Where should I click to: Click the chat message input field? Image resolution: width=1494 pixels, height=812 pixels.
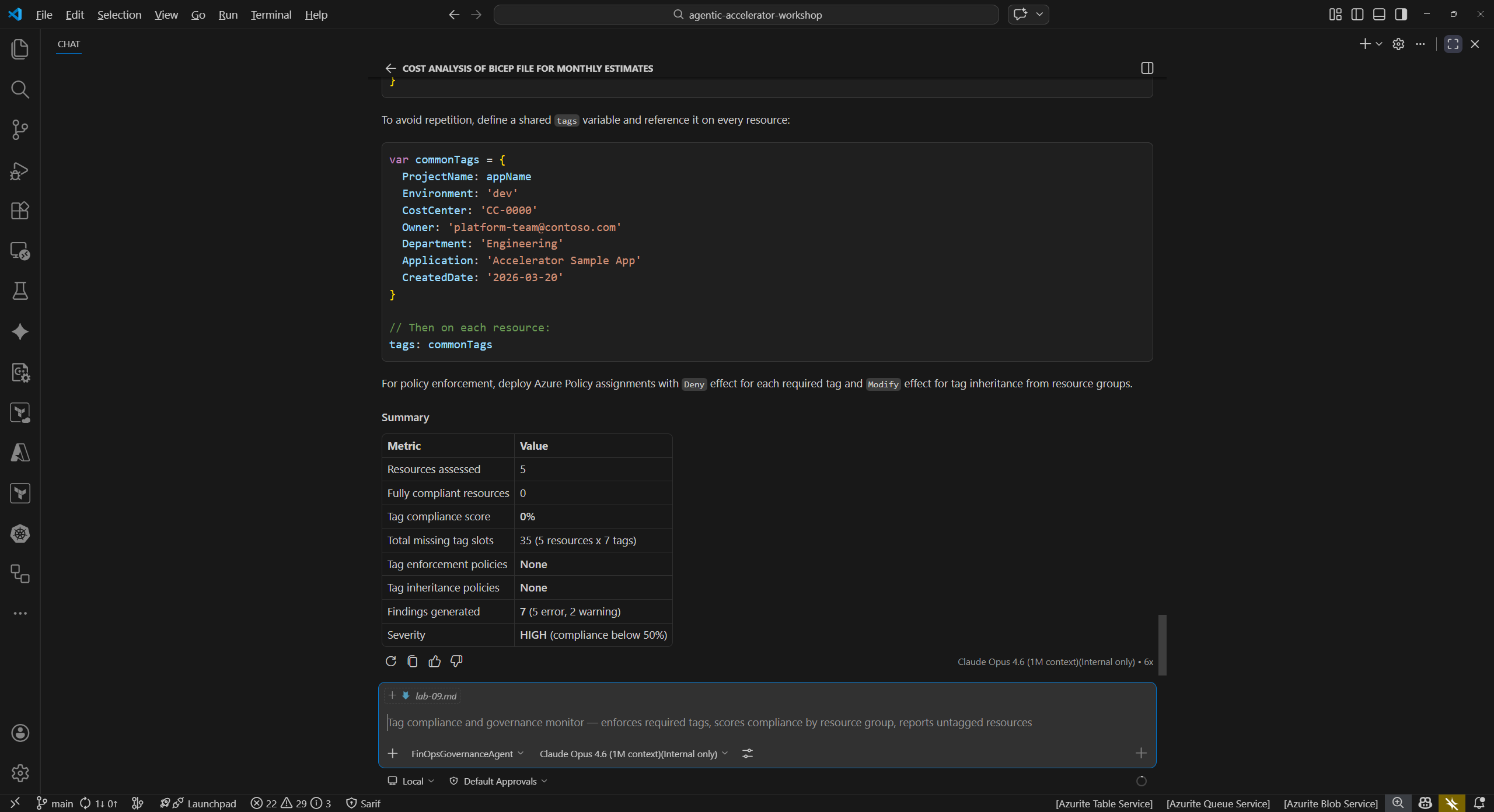pyautogui.click(x=700, y=722)
